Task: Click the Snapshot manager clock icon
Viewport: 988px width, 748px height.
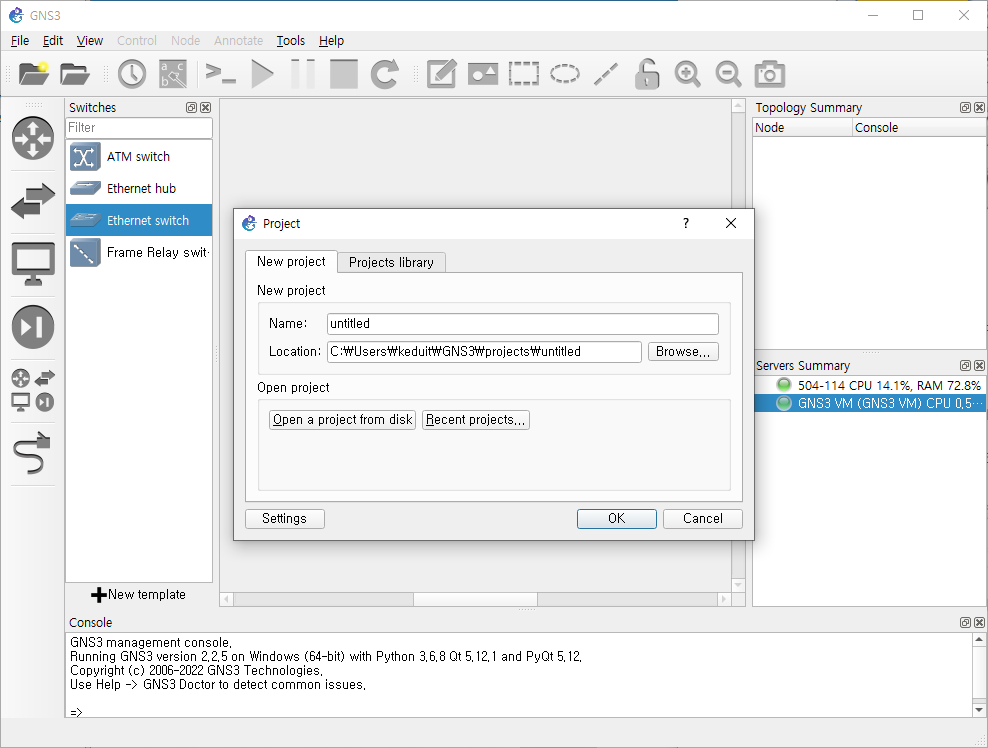Action: (x=132, y=74)
